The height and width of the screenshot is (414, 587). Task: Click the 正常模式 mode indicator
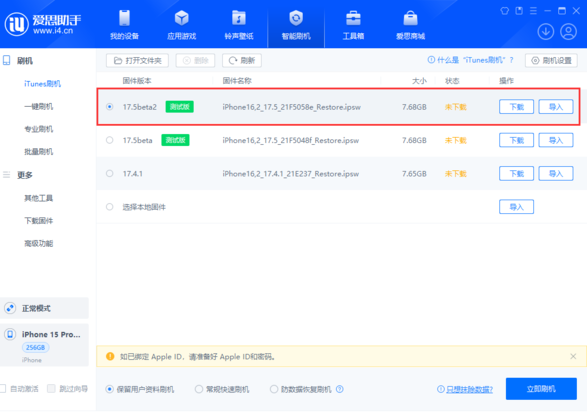click(x=44, y=308)
